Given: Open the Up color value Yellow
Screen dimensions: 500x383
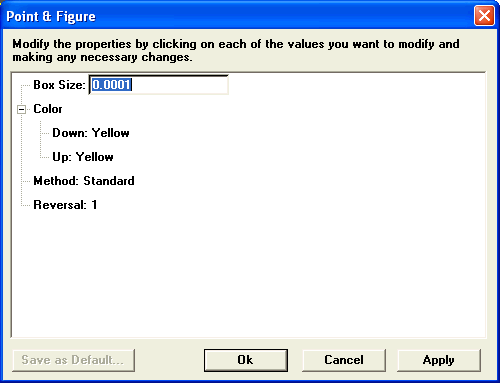Looking at the screenshot, I should [95, 157].
